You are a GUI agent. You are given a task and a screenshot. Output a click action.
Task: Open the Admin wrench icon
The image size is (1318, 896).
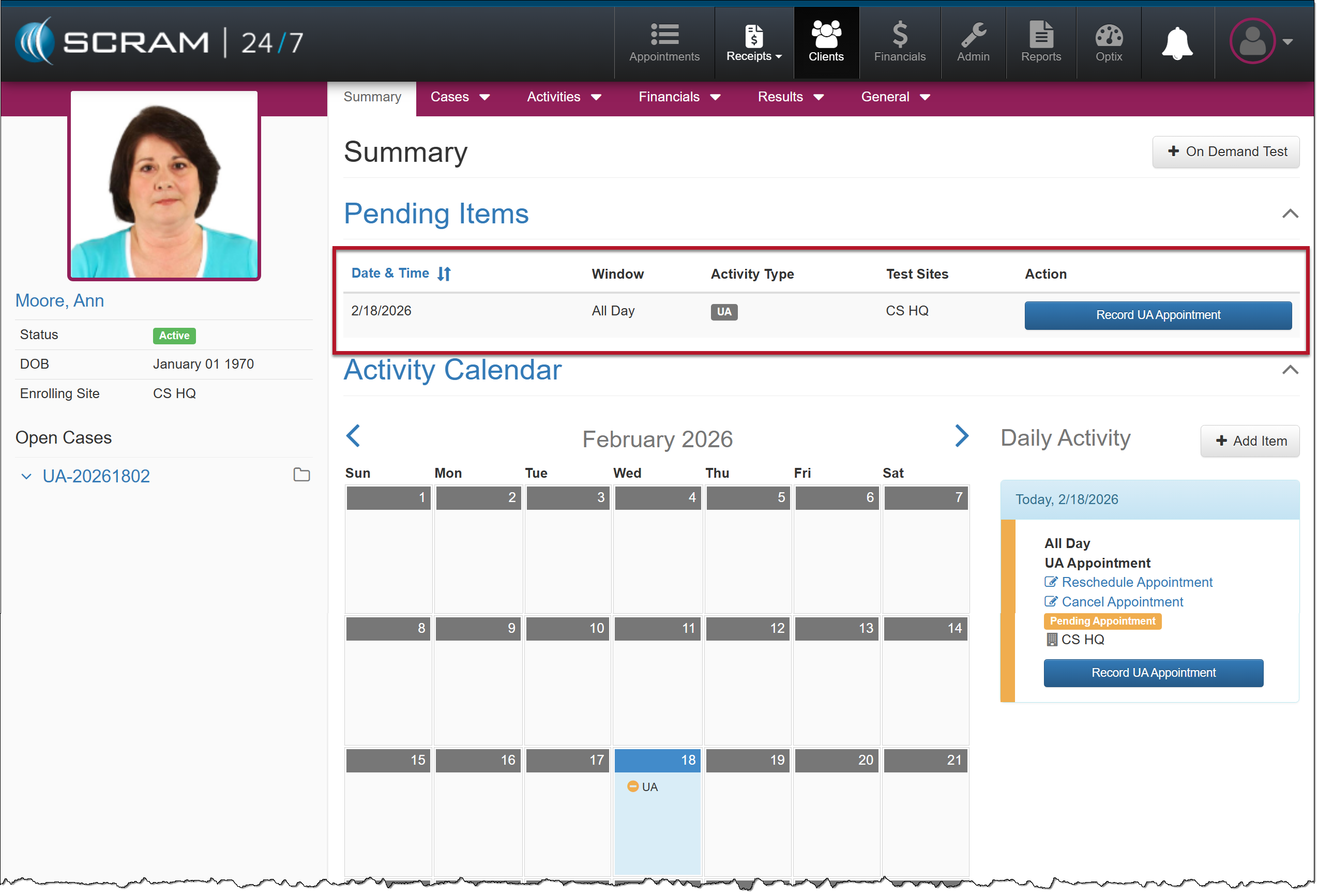pyautogui.click(x=973, y=34)
